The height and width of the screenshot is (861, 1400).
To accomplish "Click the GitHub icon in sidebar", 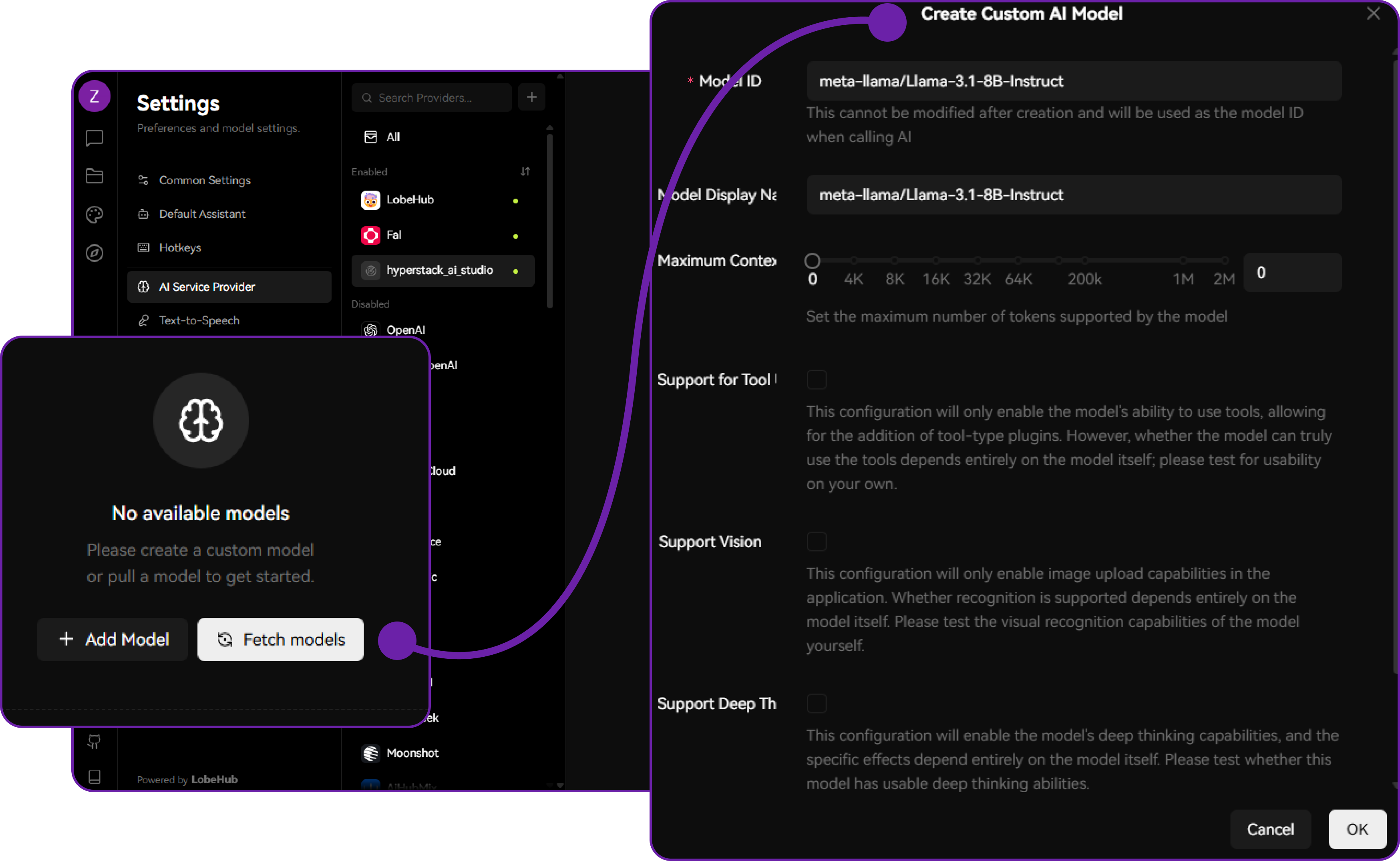I will coord(95,741).
